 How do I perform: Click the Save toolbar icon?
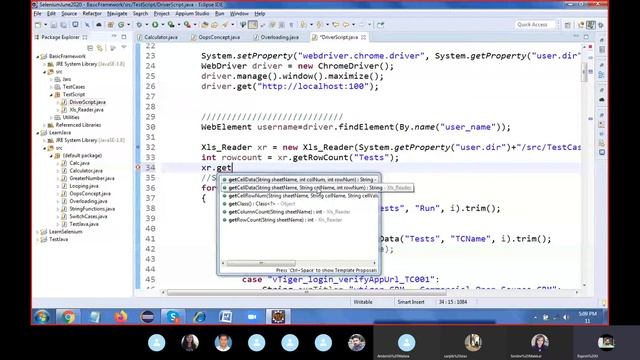point(53,25)
